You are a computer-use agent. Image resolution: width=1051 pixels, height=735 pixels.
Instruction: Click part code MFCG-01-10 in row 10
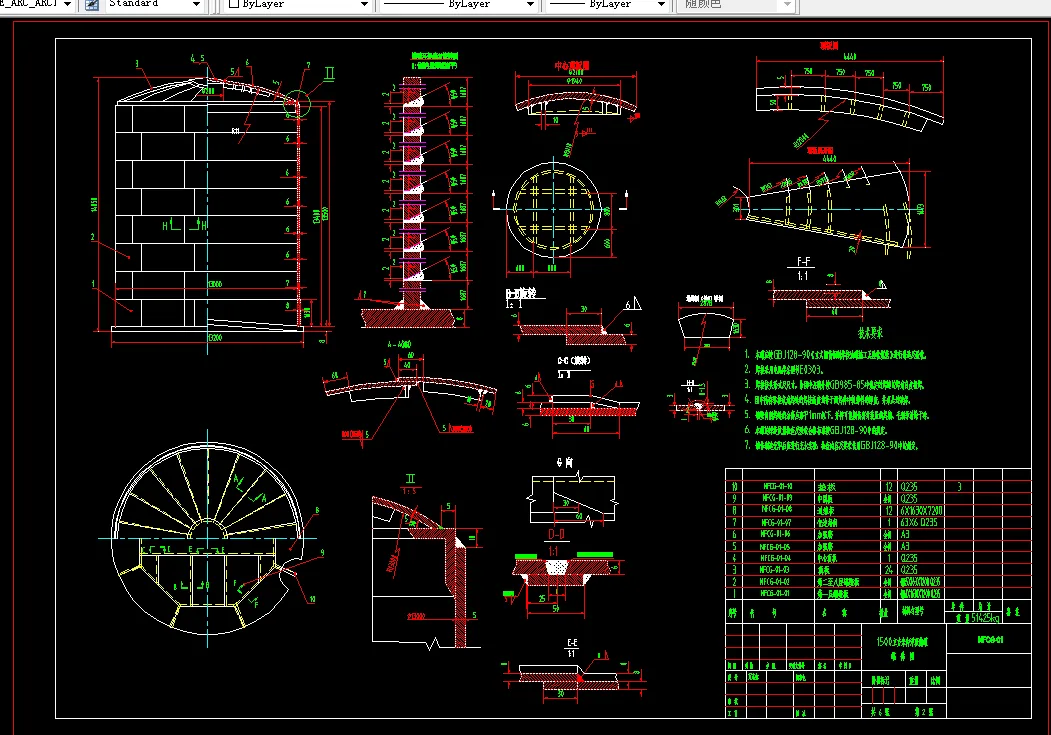(778, 486)
